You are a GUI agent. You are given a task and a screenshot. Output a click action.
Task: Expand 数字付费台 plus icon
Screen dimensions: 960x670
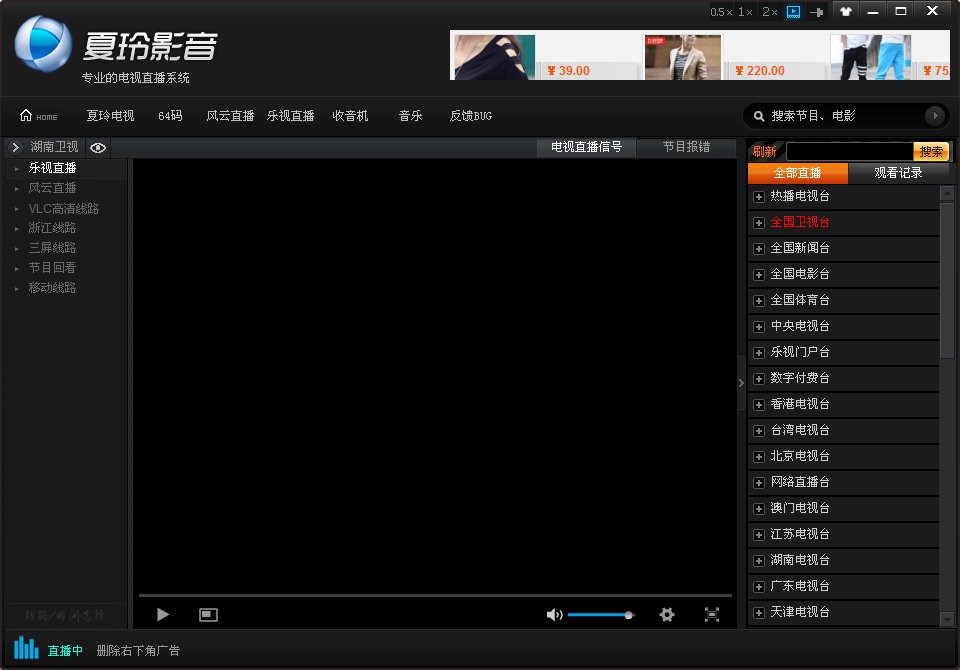point(759,378)
